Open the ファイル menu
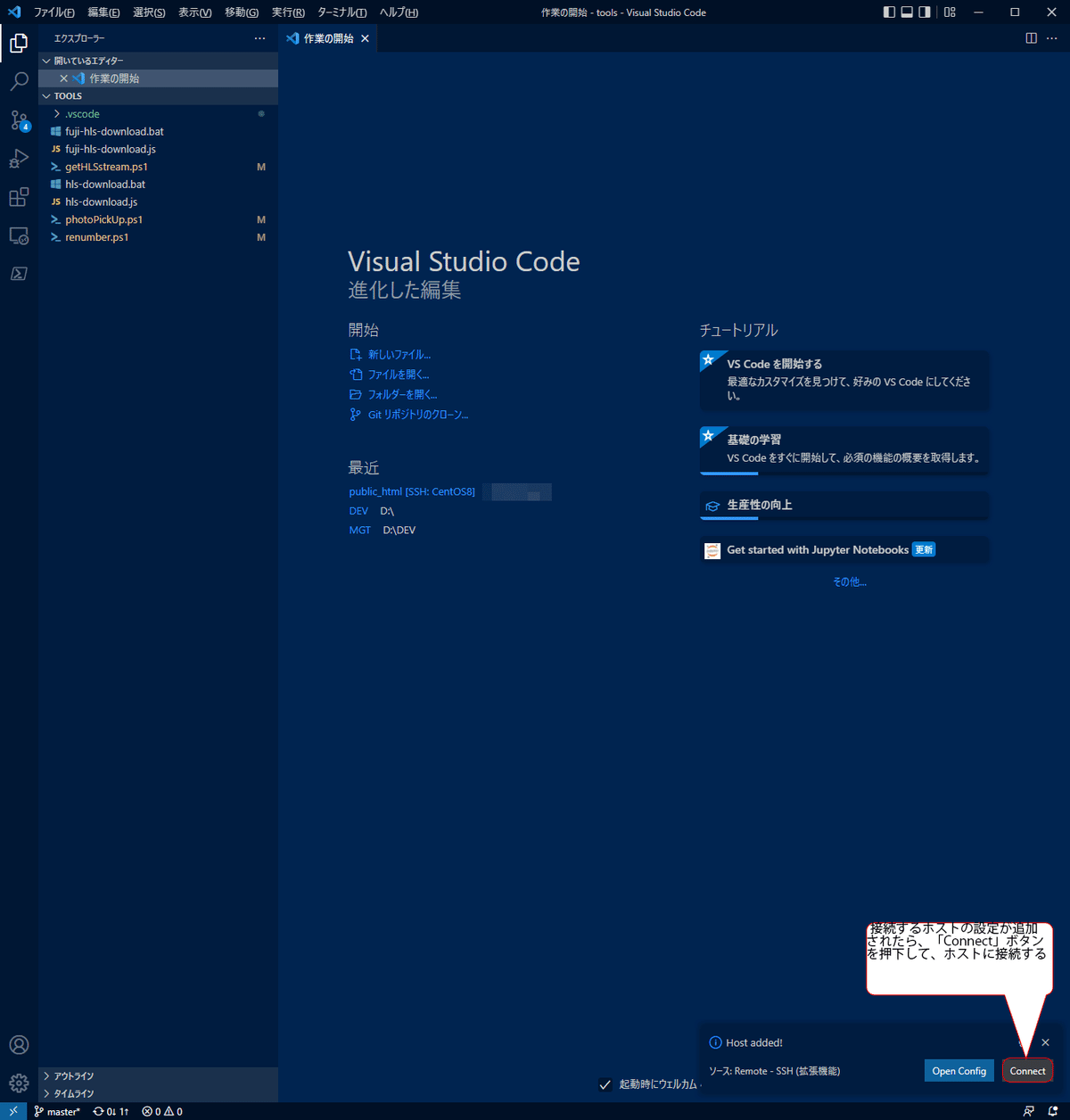 pyautogui.click(x=54, y=12)
